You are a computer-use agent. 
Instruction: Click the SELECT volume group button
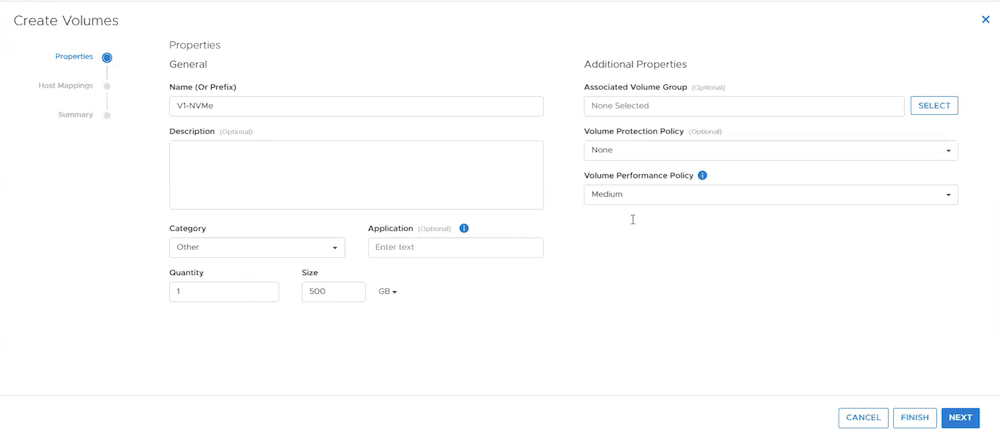click(934, 106)
